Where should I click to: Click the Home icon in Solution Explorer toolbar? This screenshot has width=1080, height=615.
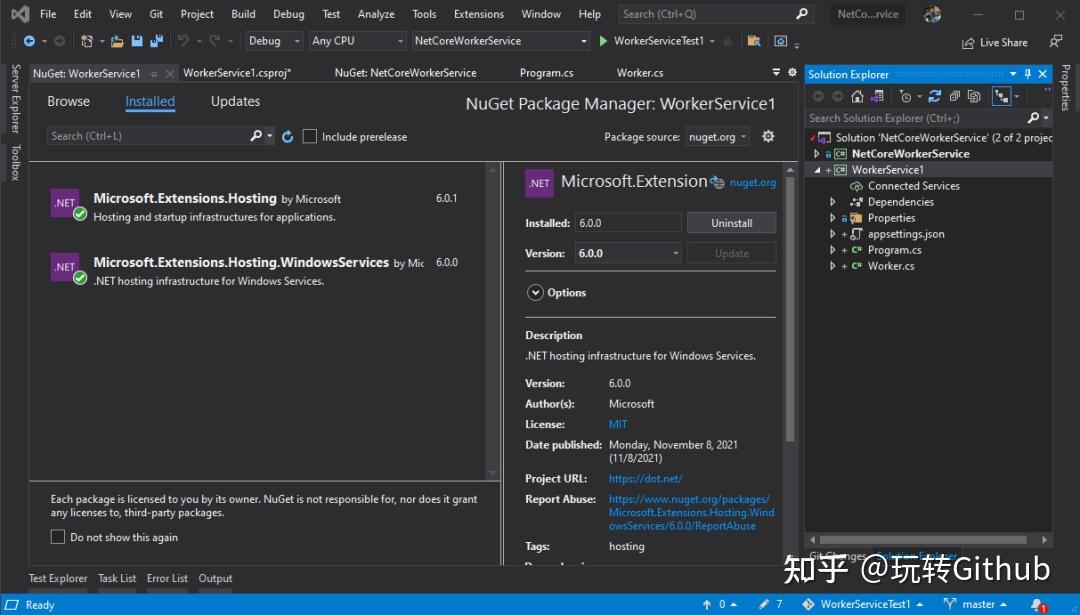click(858, 95)
